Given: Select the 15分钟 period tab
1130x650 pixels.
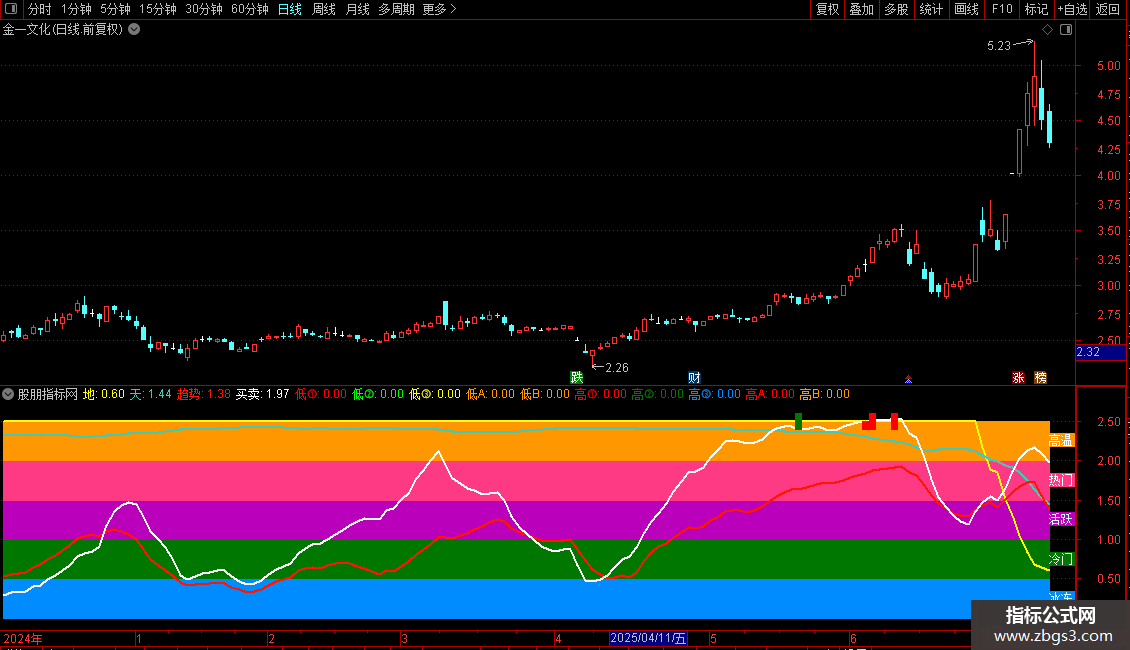Looking at the screenshot, I should click(158, 9).
